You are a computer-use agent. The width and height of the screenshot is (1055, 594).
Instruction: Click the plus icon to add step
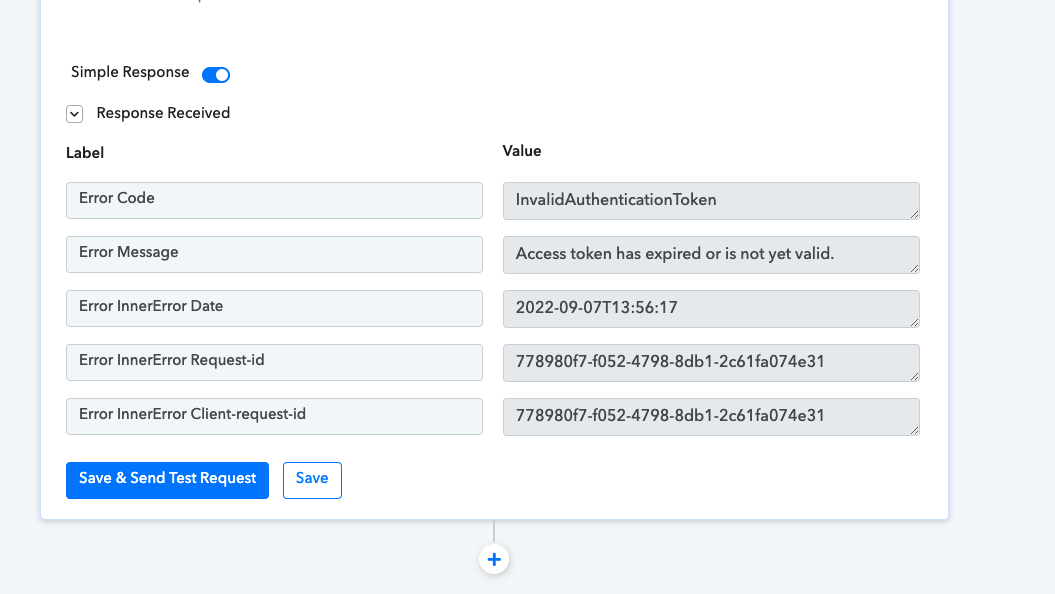click(494, 559)
